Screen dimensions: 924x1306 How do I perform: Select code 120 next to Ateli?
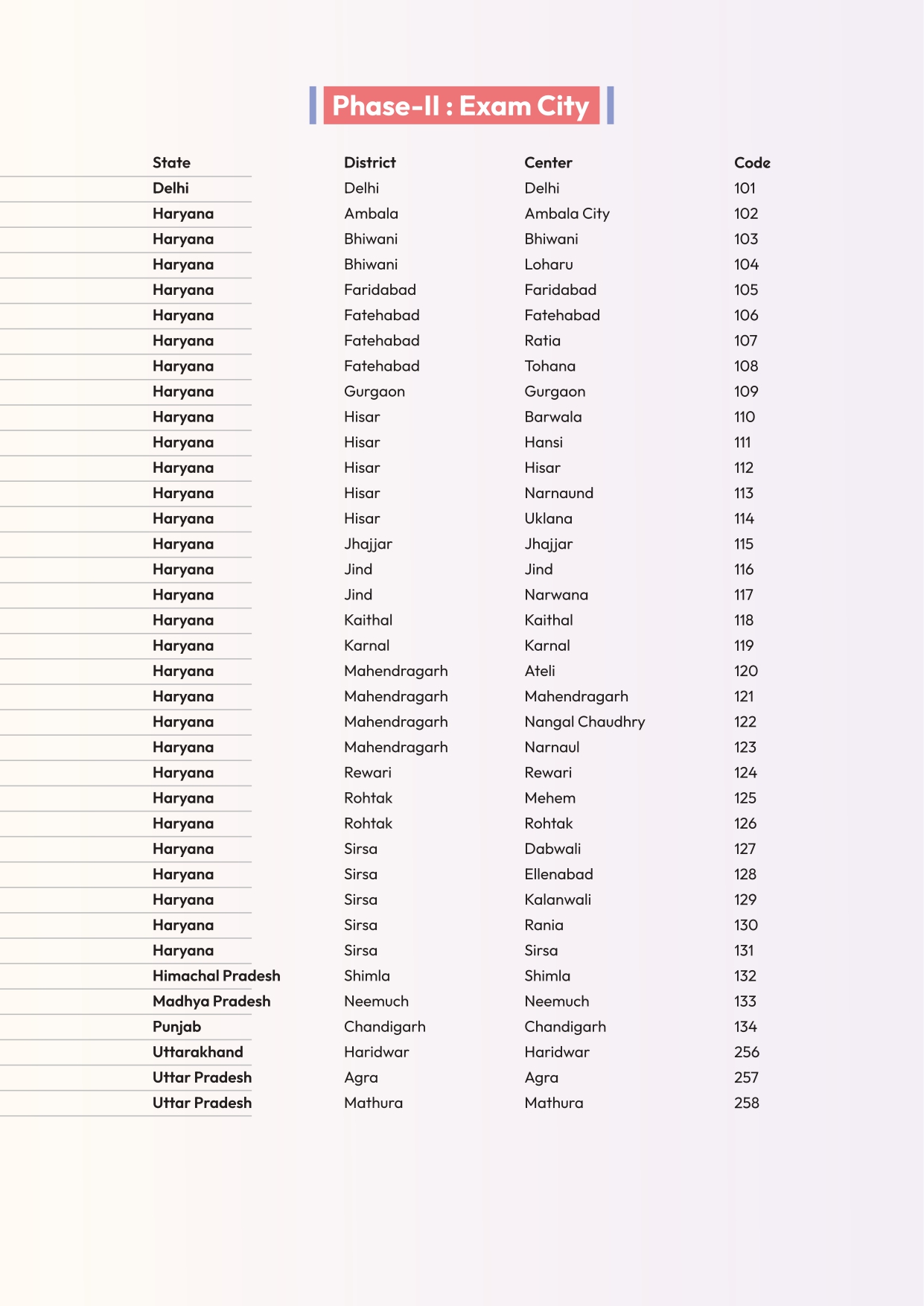click(x=746, y=671)
